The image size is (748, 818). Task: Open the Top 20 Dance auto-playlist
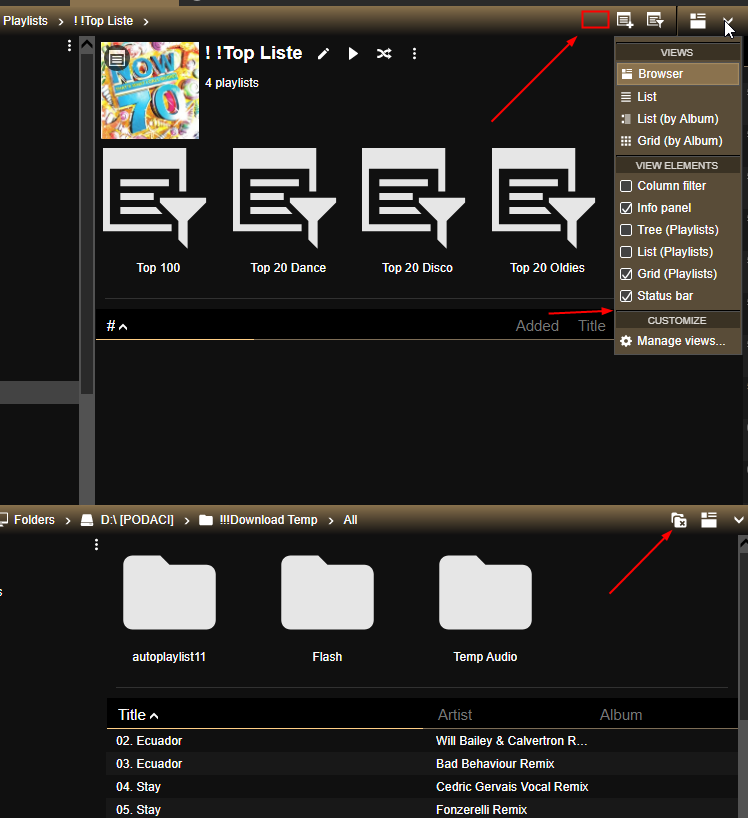[288, 210]
